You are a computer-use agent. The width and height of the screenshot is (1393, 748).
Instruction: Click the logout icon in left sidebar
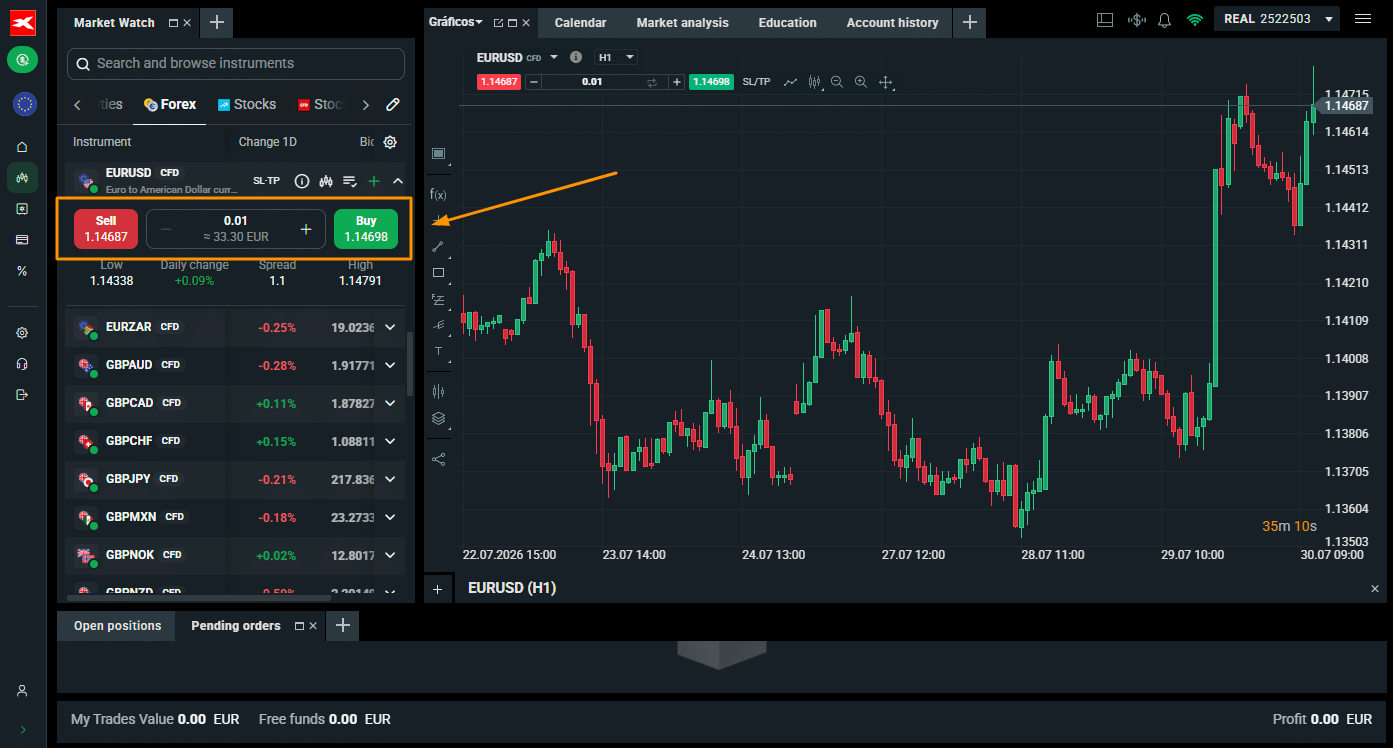point(22,395)
